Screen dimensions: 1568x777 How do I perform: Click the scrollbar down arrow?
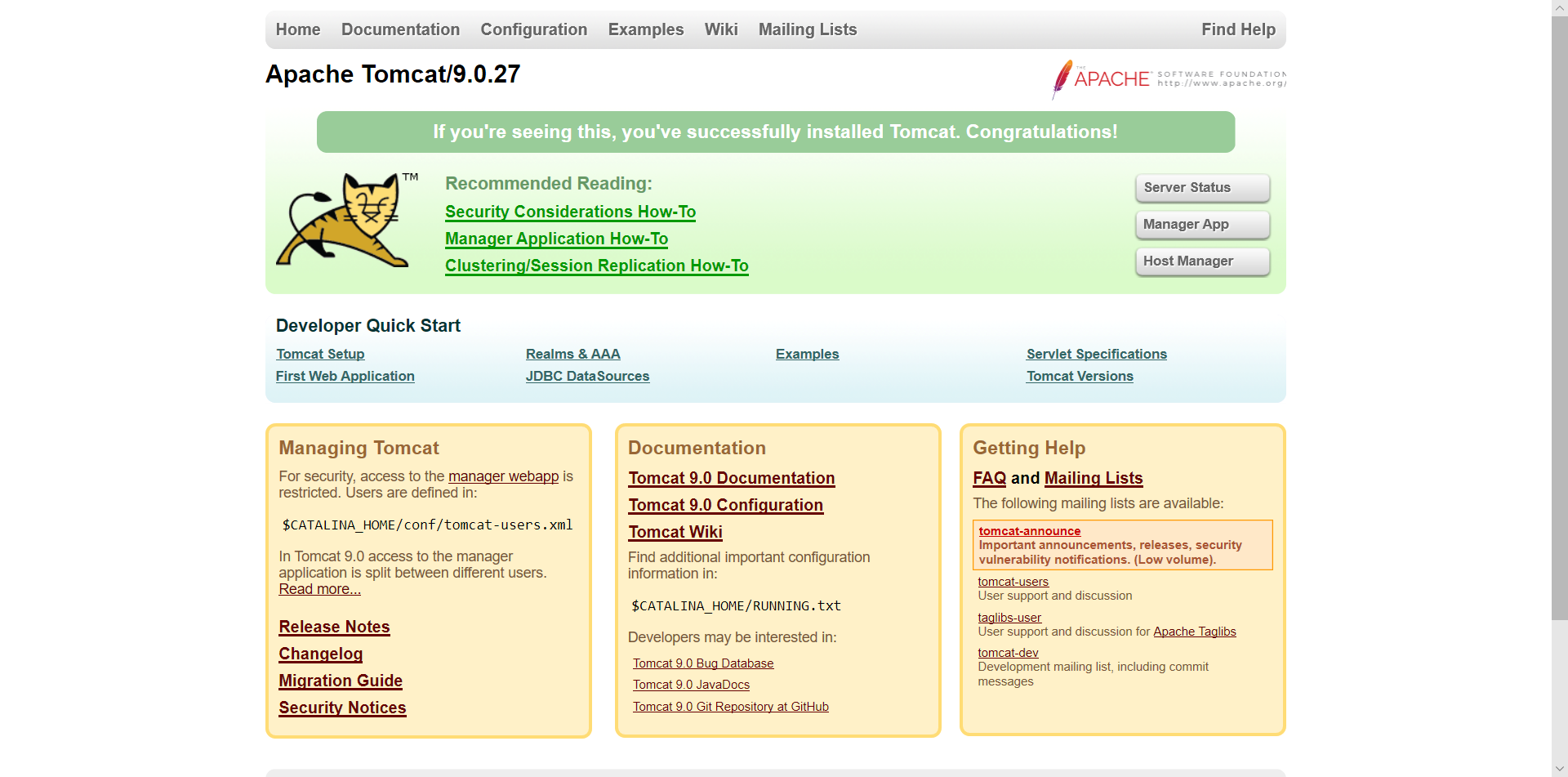click(x=1560, y=770)
